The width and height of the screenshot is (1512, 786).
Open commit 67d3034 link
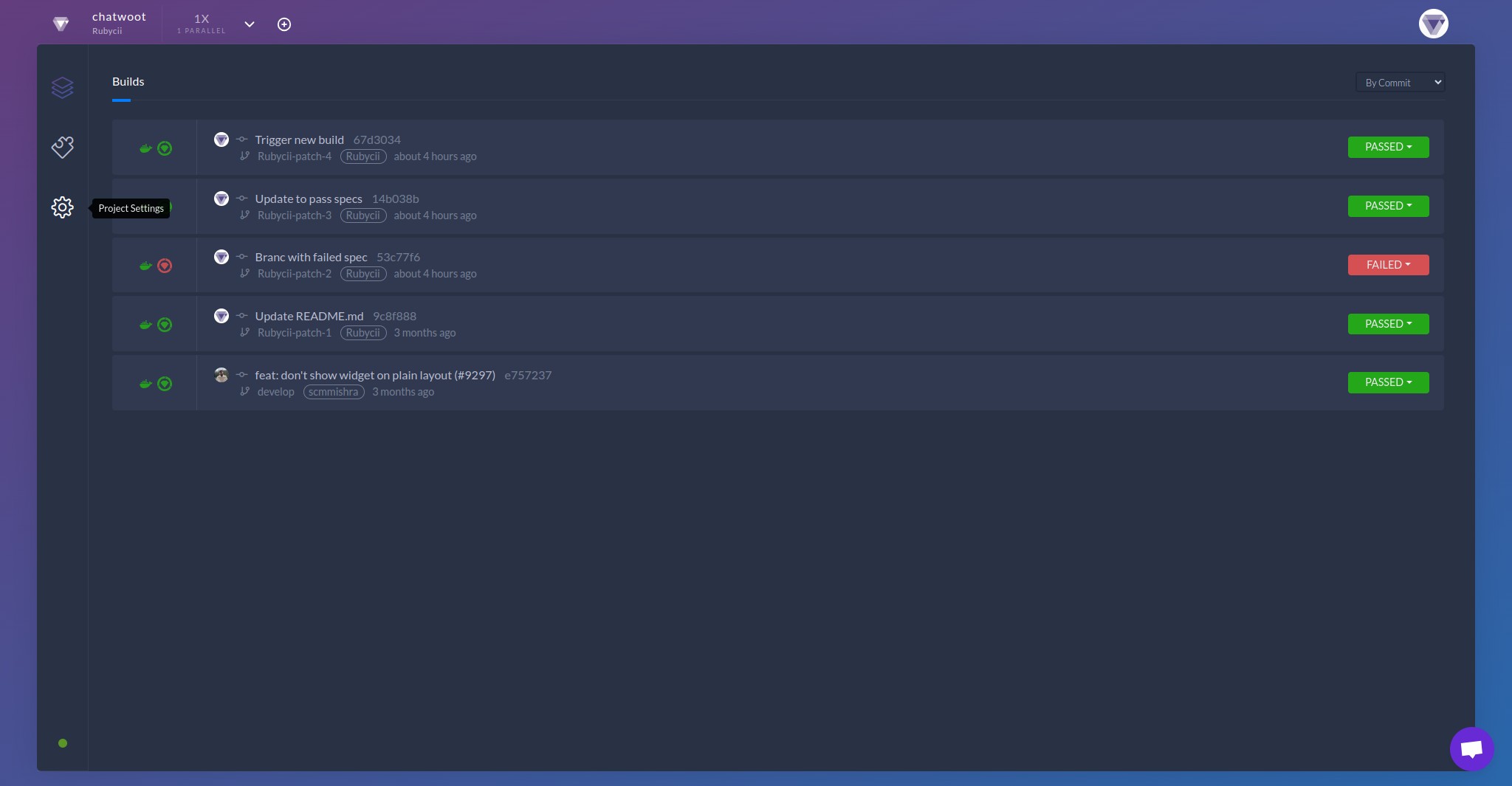pos(376,139)
